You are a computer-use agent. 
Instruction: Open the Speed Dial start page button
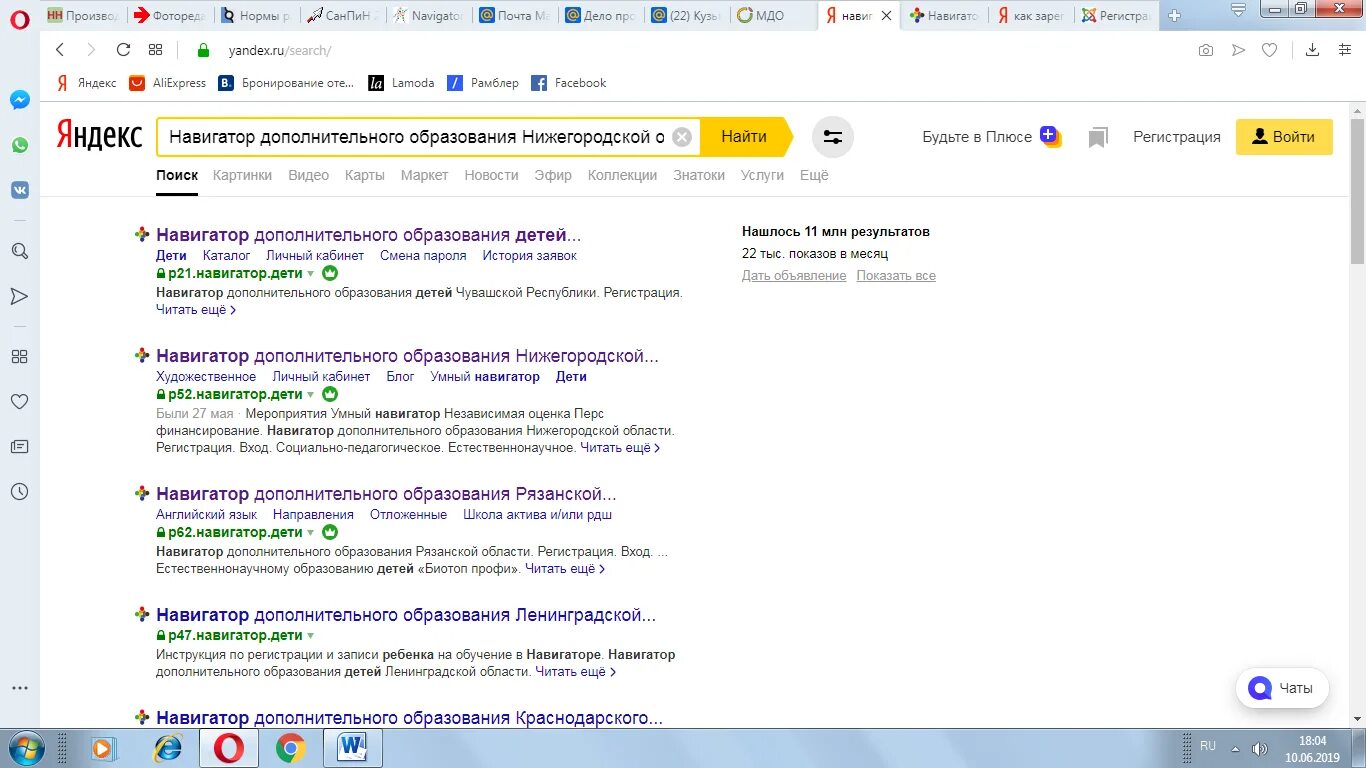click(155, 49)
